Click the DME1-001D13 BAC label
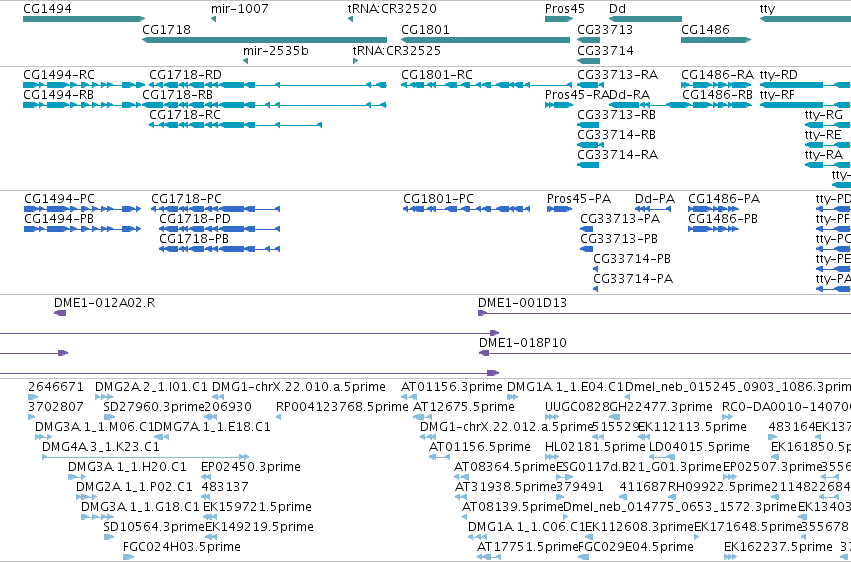The width and height of the screenshot is (851, 562). tap(522, 303)
